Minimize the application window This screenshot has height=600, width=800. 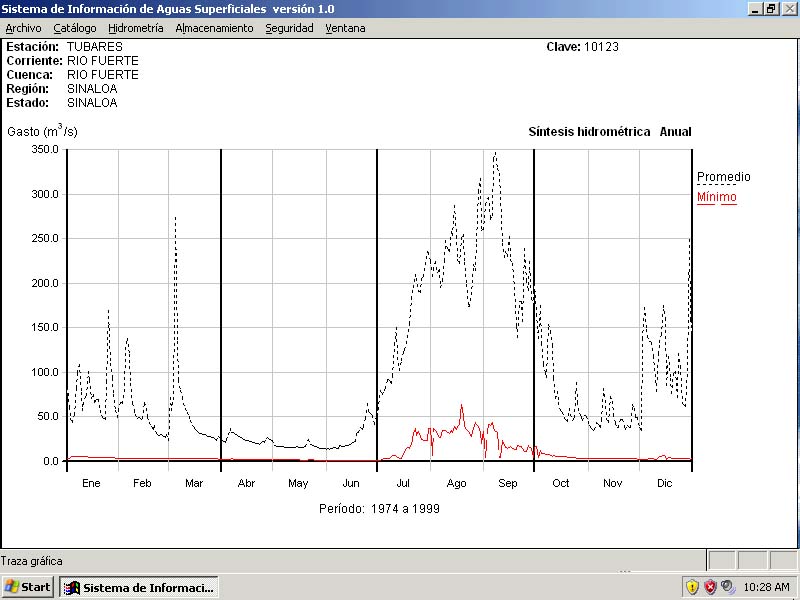(x=755, y=8)
